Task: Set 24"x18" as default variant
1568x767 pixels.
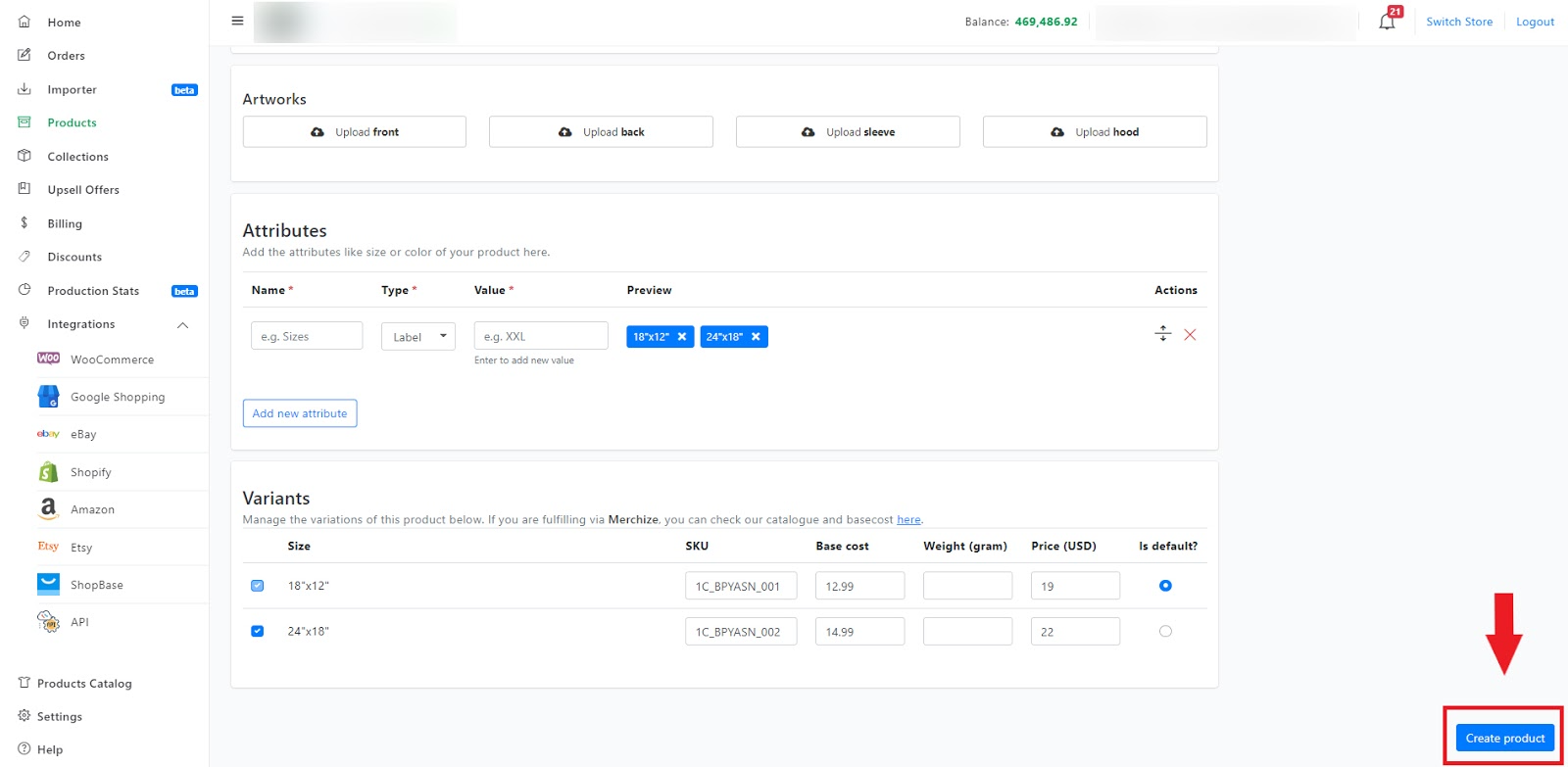Action: click(1165, 631)
